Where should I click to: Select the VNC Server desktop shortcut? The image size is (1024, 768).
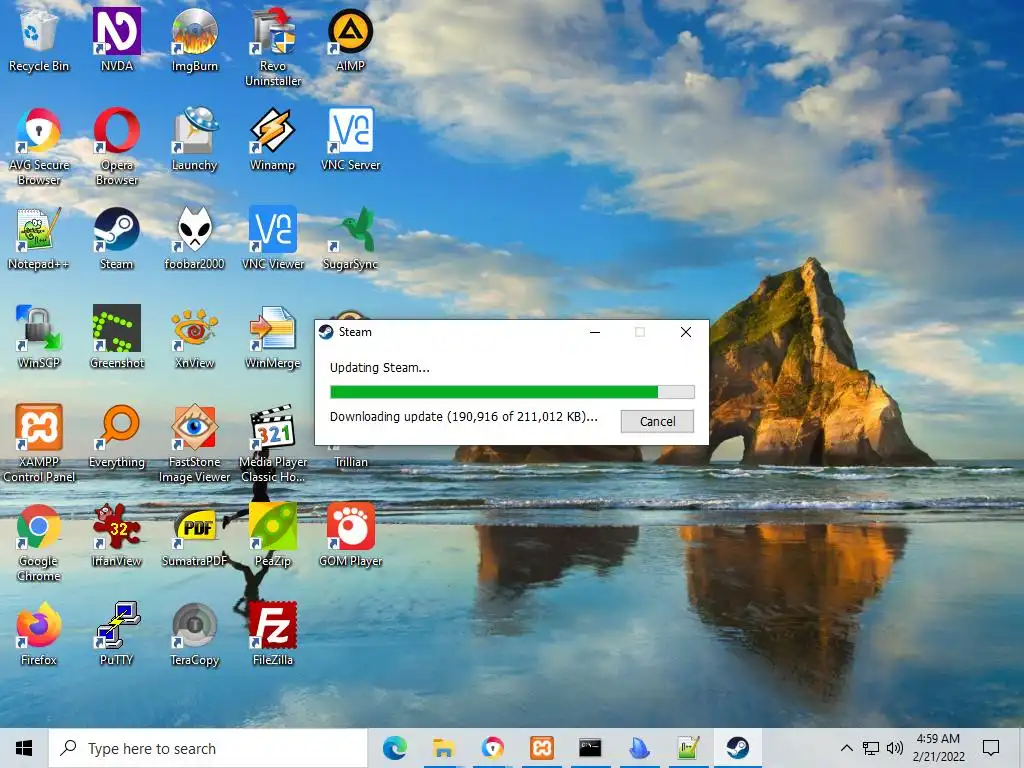(351, 138)
